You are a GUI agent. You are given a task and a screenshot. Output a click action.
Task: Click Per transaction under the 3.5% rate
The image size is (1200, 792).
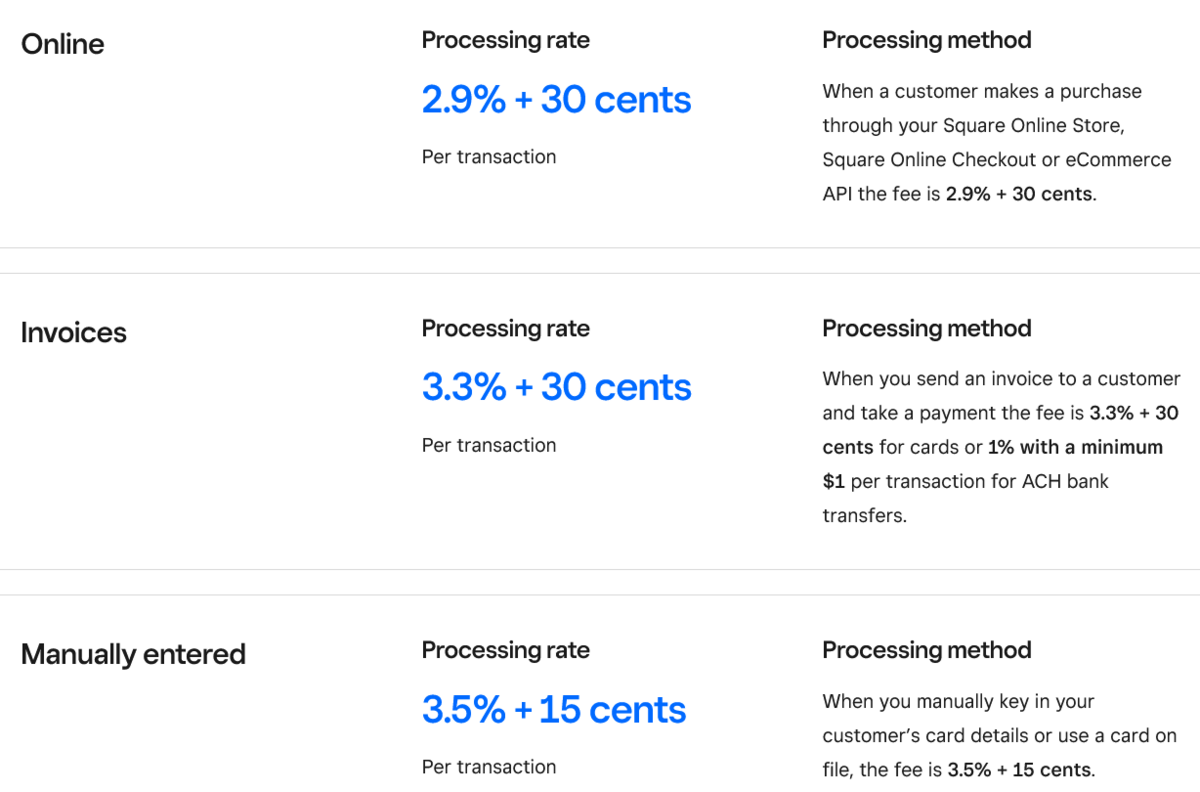488,767
